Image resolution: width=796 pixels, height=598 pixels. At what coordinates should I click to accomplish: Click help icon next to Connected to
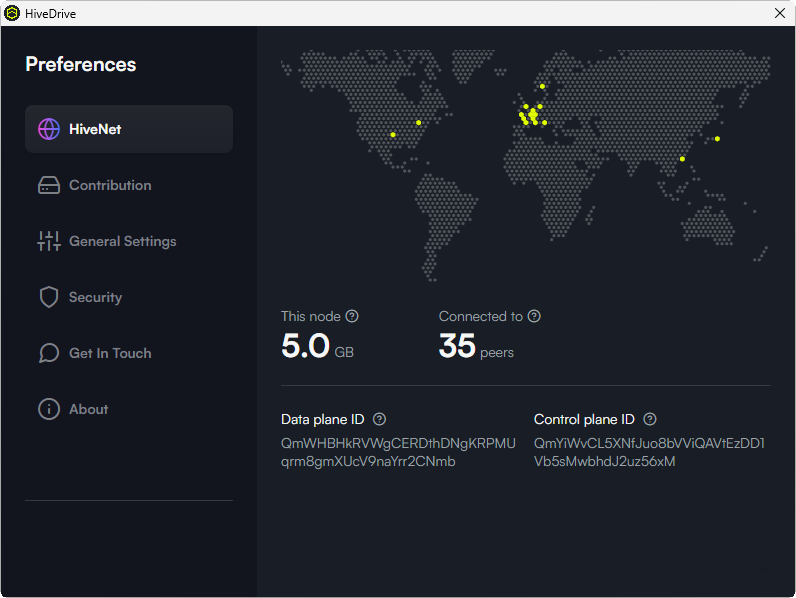534,316
